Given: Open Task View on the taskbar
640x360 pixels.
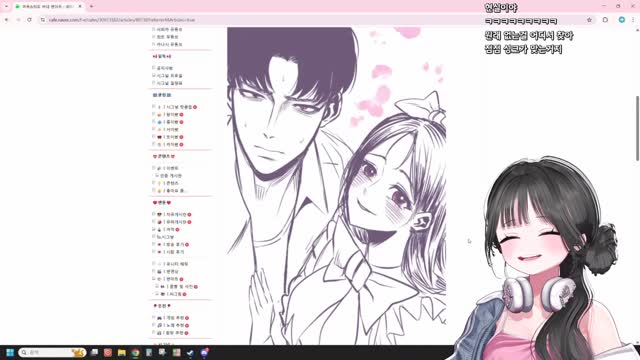Looking at the screenshot, I should pyautogui.click(x=94, y=352).
